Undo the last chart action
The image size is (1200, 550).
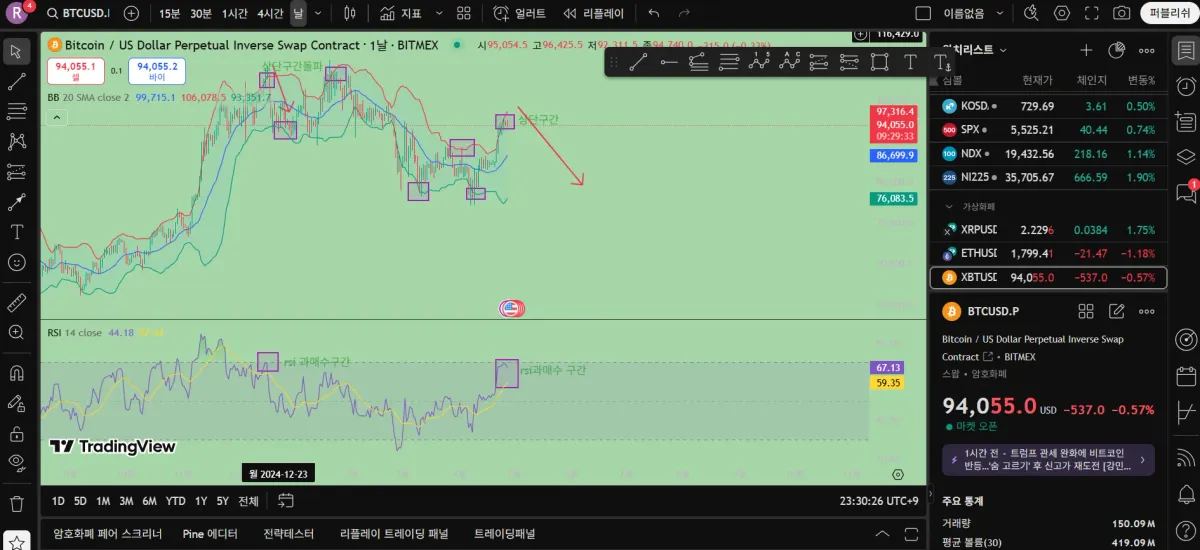point(654,13)
